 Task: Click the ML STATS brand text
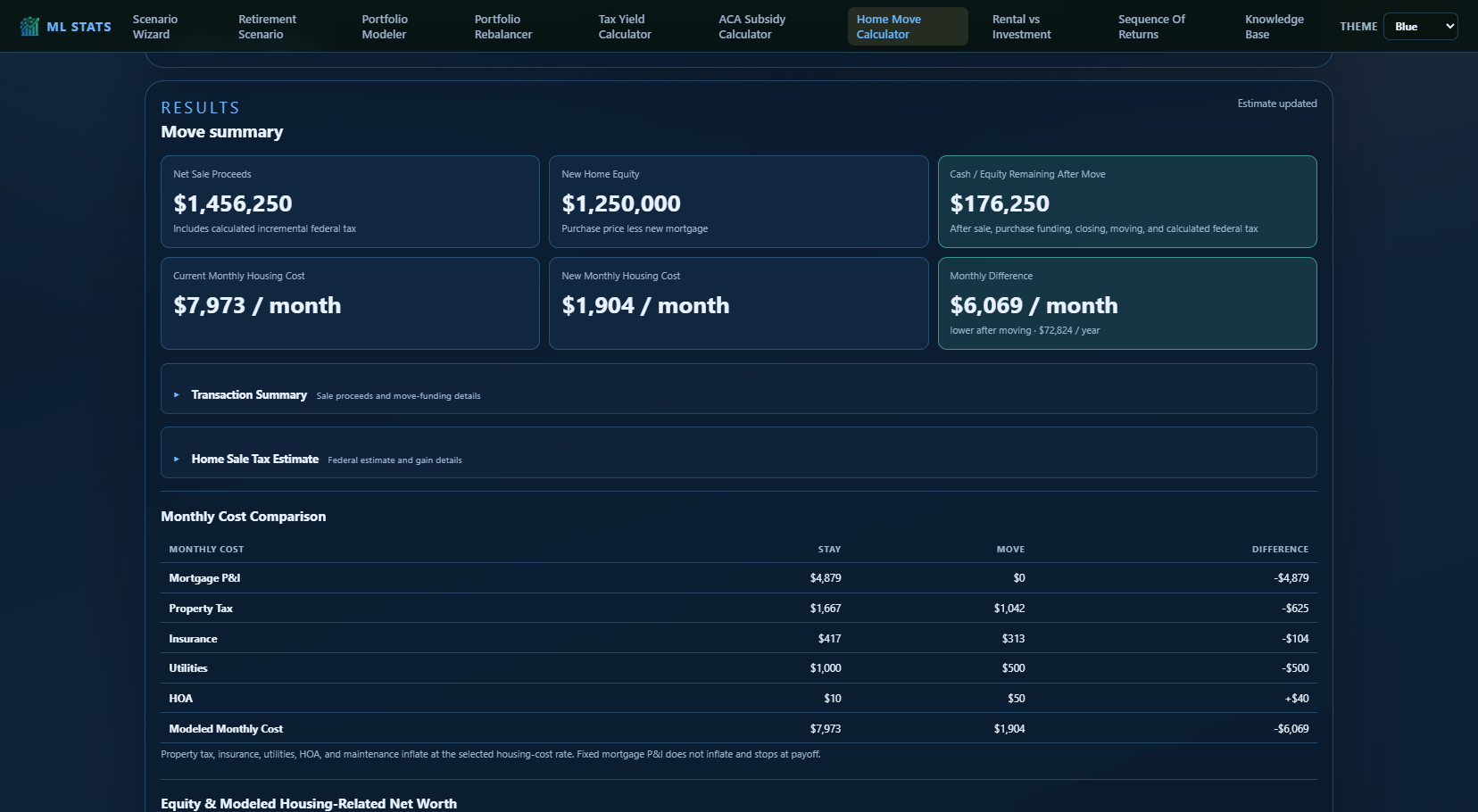click(x=79, y=27)
